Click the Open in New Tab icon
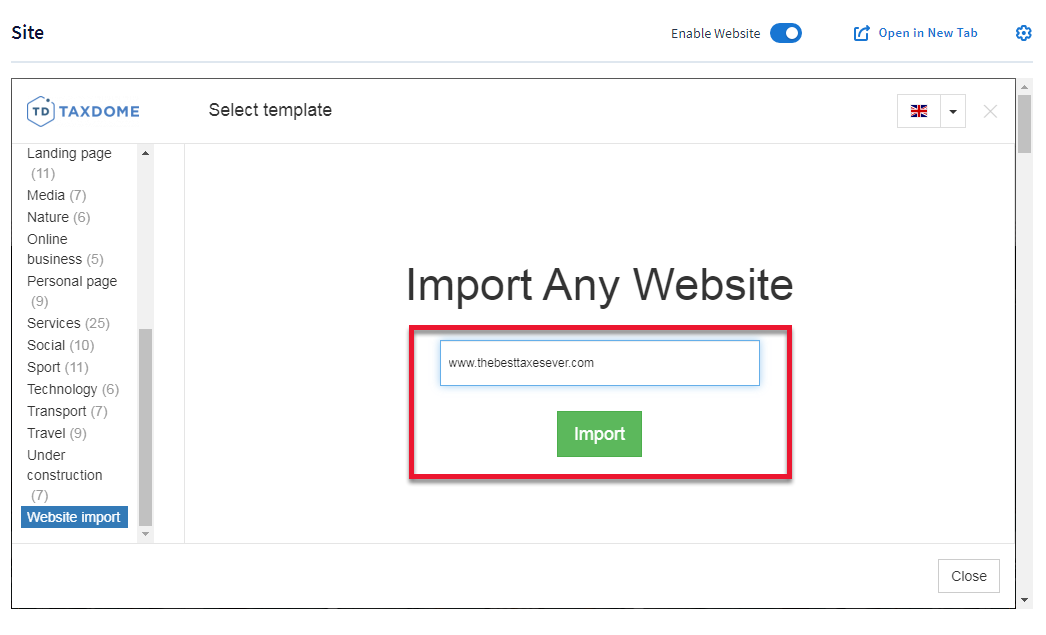Viewport: 1046px width, 635px height. (861, 33)
